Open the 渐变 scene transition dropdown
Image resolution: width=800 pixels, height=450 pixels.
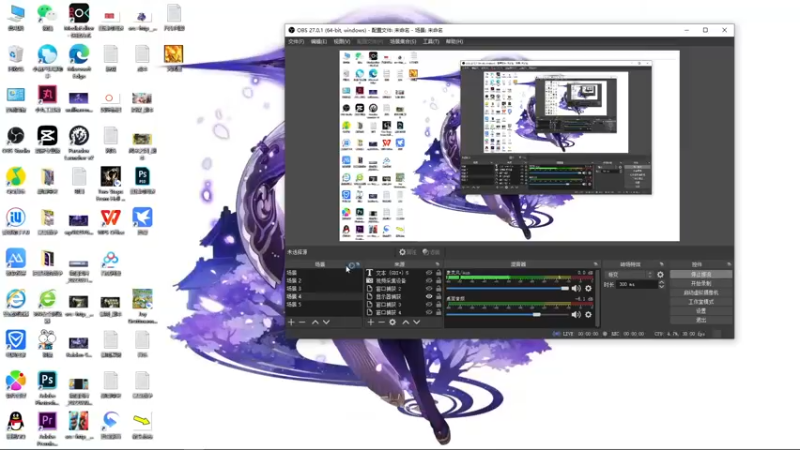629,274
